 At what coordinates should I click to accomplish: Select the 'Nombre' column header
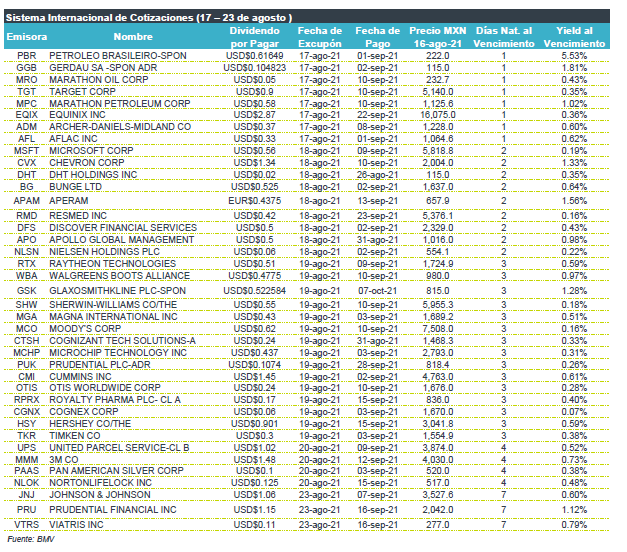click(x=133, y=37)
